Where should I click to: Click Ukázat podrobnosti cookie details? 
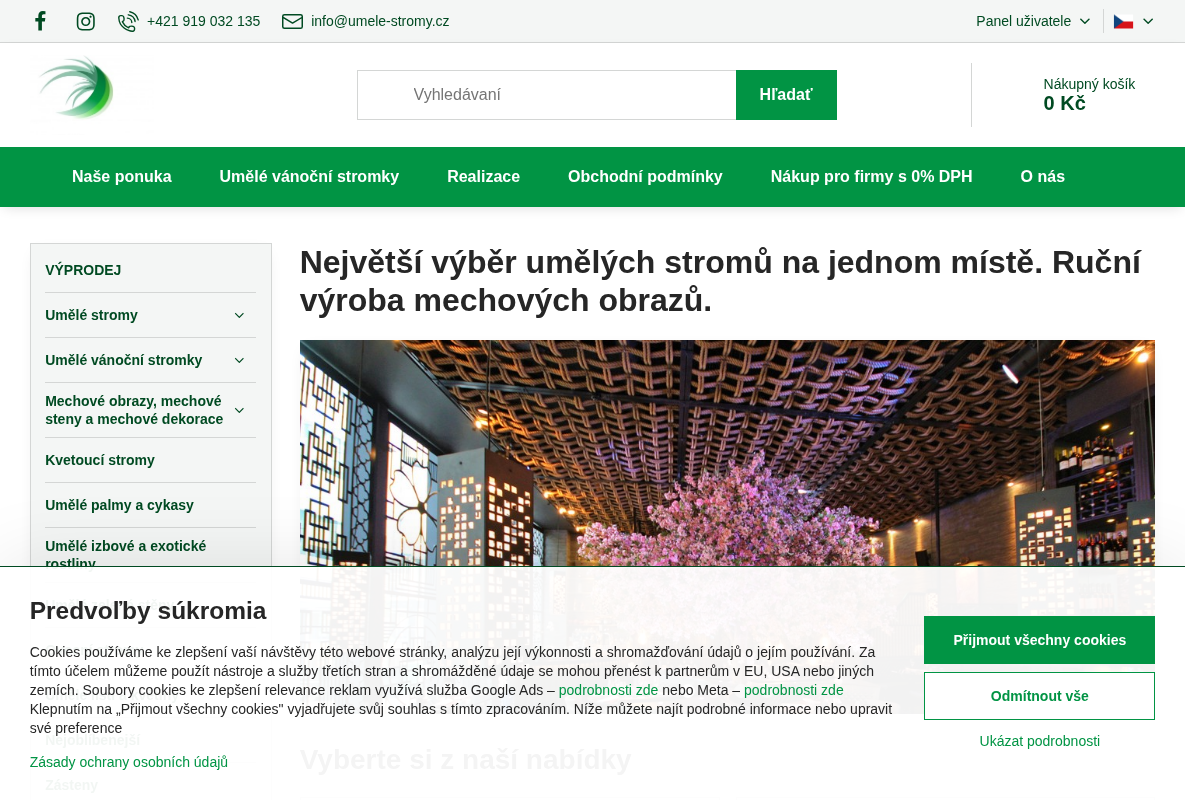coord(1039,741)
